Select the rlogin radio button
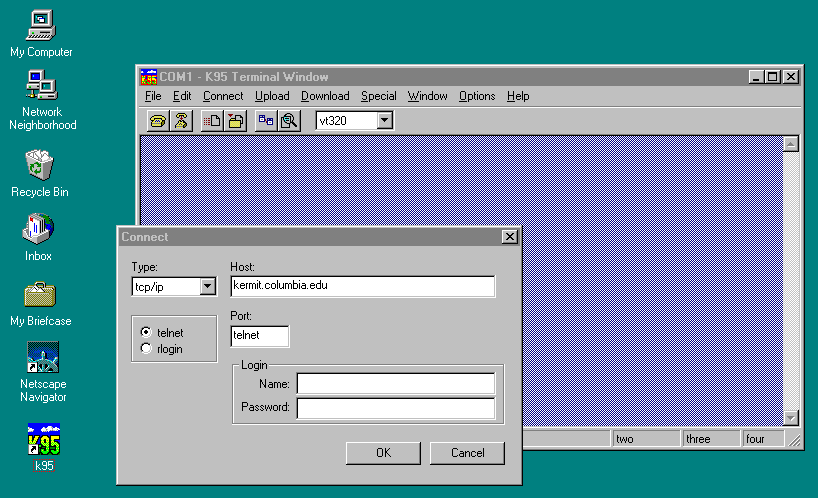The width and height of the screenshot is (818, 498). (147, 349)
